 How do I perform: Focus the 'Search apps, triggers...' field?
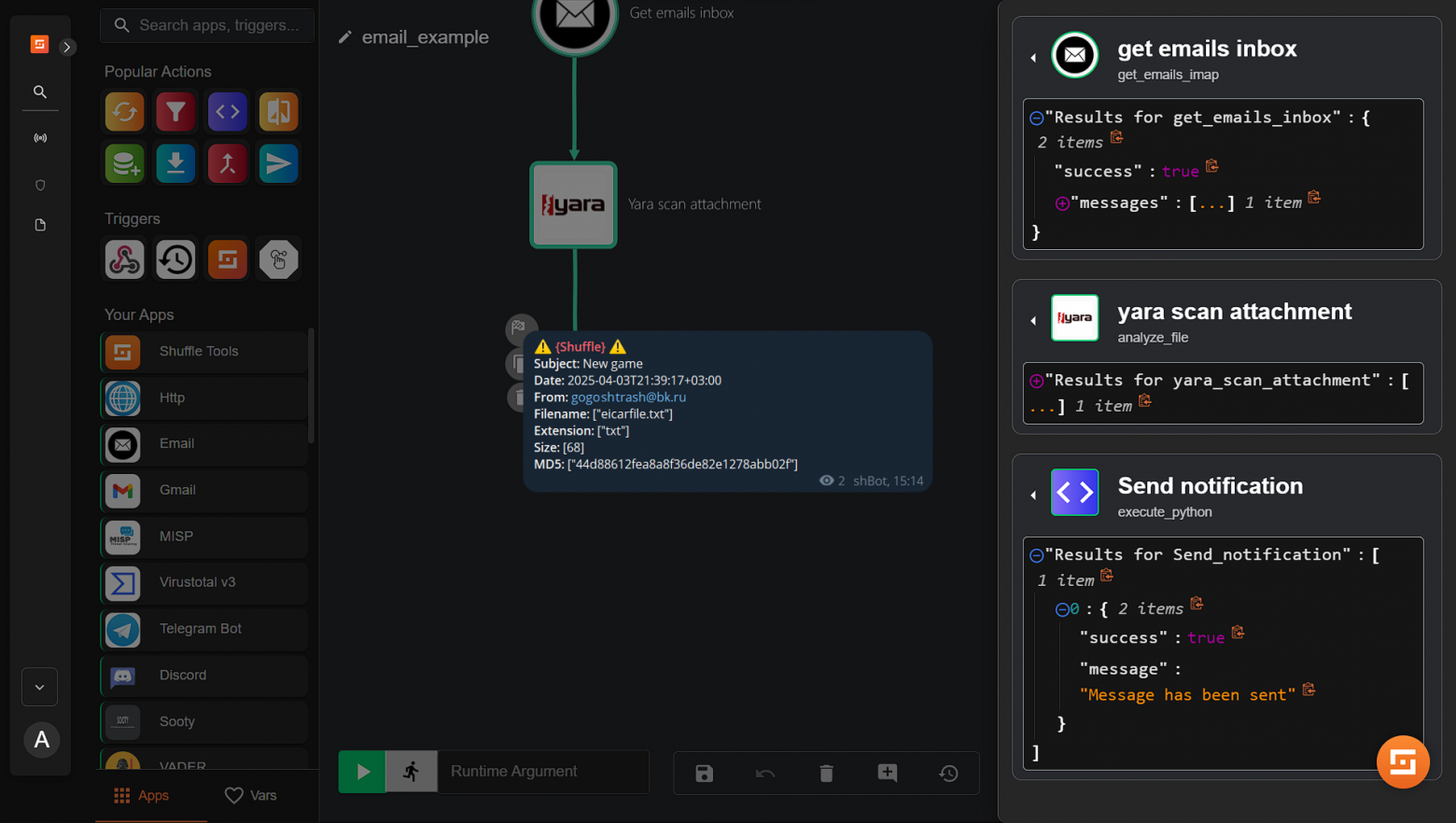click(x=207, y=25)
